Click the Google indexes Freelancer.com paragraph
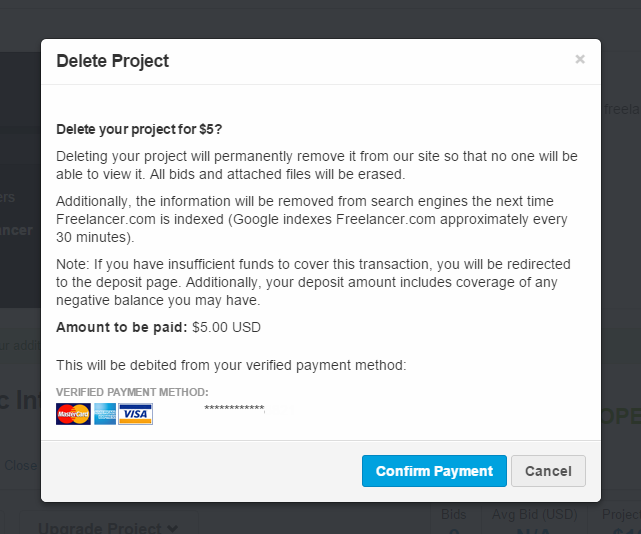The width and height of the screenshot is (641, 534). pyautogui.click(x=312, y=219)
